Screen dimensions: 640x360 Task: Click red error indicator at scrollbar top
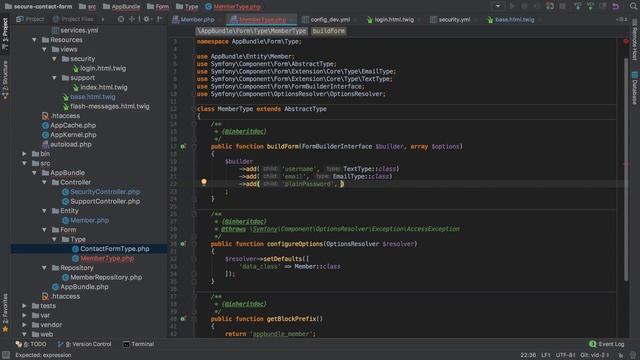tap(626, 41)
